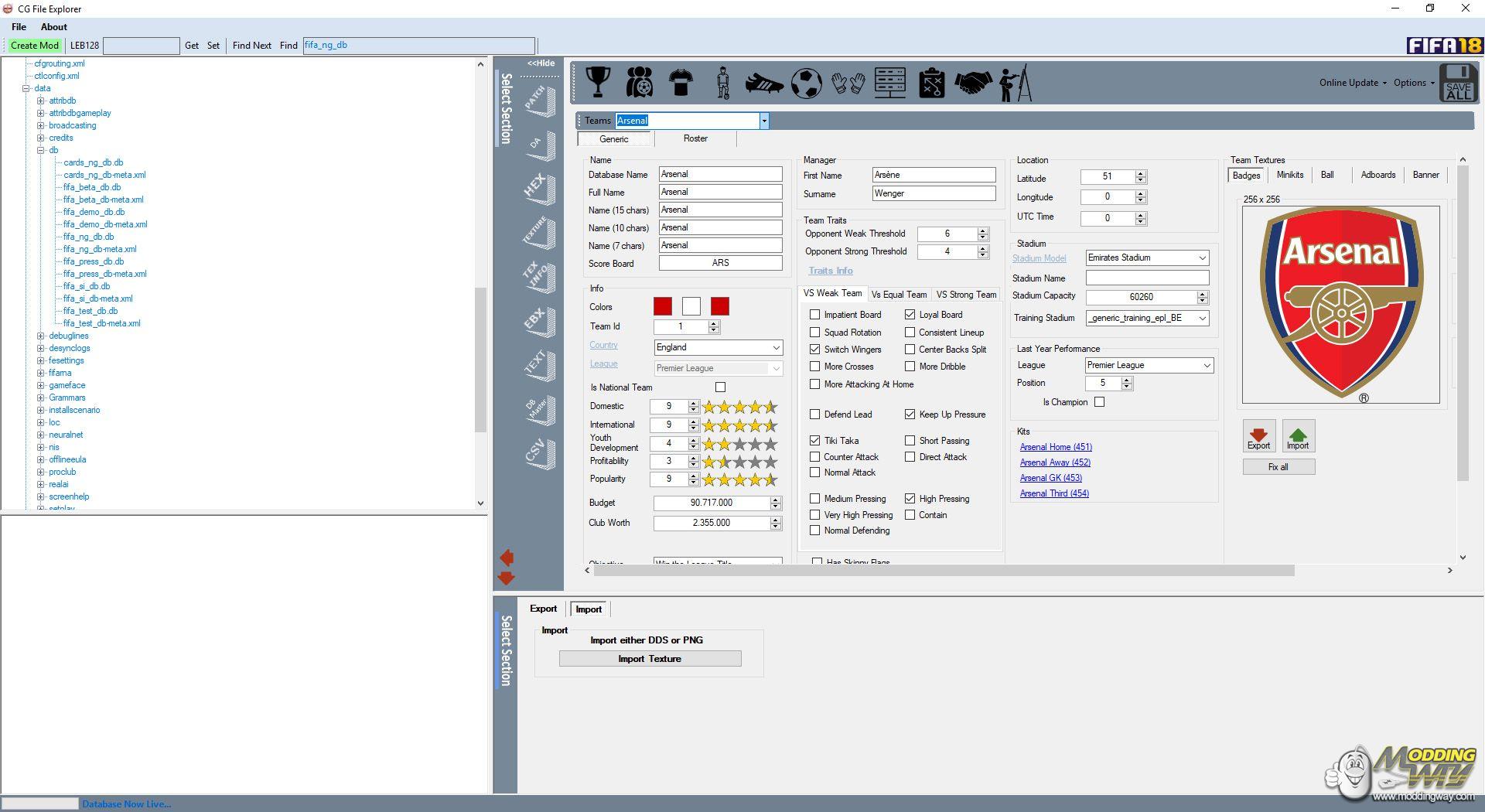
Task: Toggle the Tiki Taka checkbox
Action: 814,441
